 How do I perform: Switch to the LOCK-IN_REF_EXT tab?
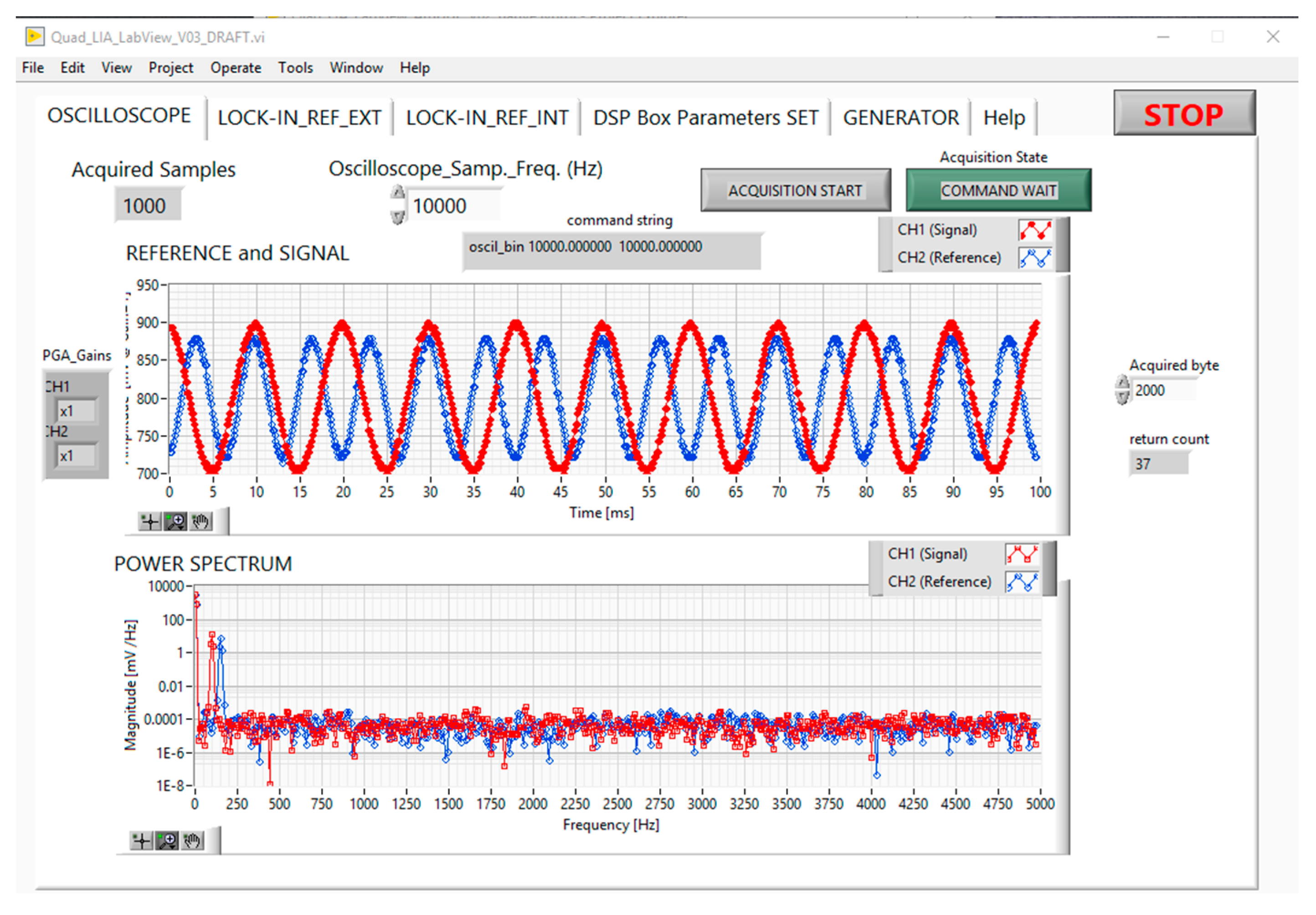pyautogui.click(x=299, y=118)
